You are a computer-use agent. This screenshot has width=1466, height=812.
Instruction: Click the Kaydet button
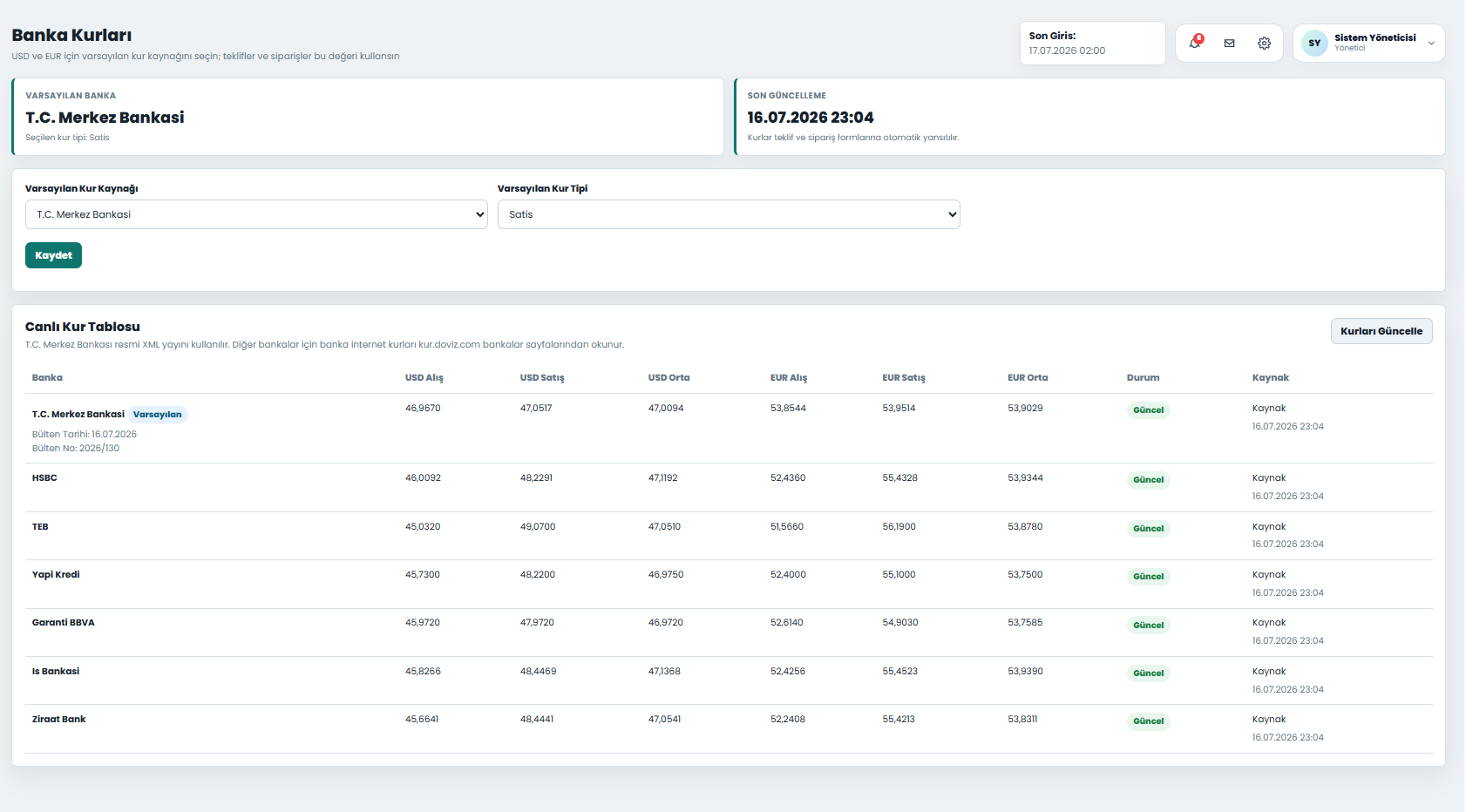53,255
